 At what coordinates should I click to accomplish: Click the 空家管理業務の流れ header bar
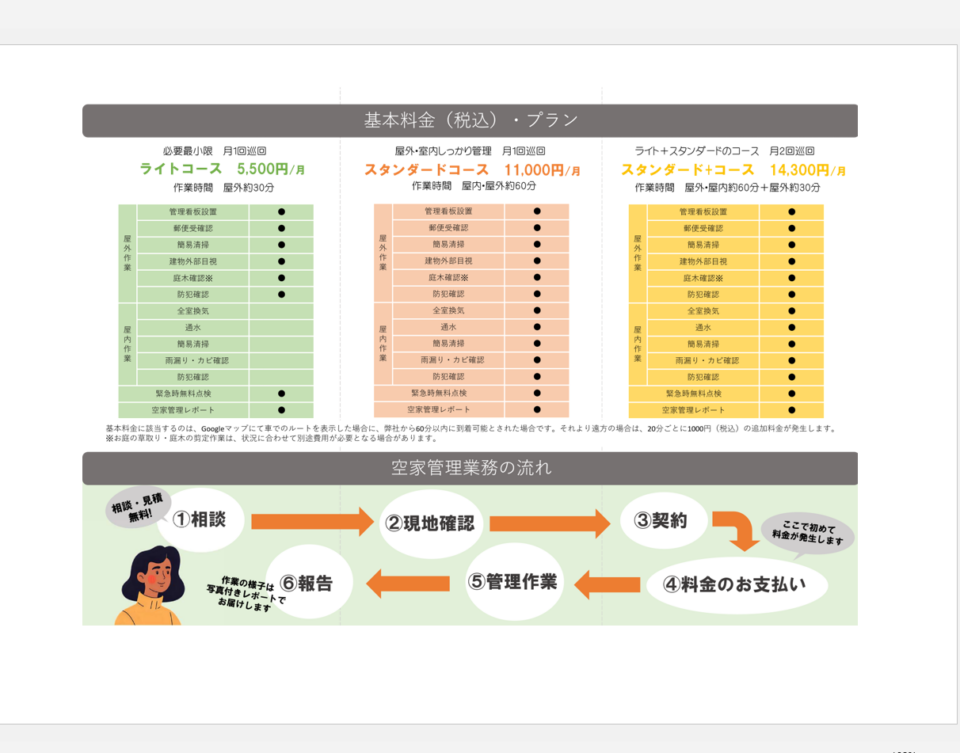pyautogui.click(x=470, y=467)
